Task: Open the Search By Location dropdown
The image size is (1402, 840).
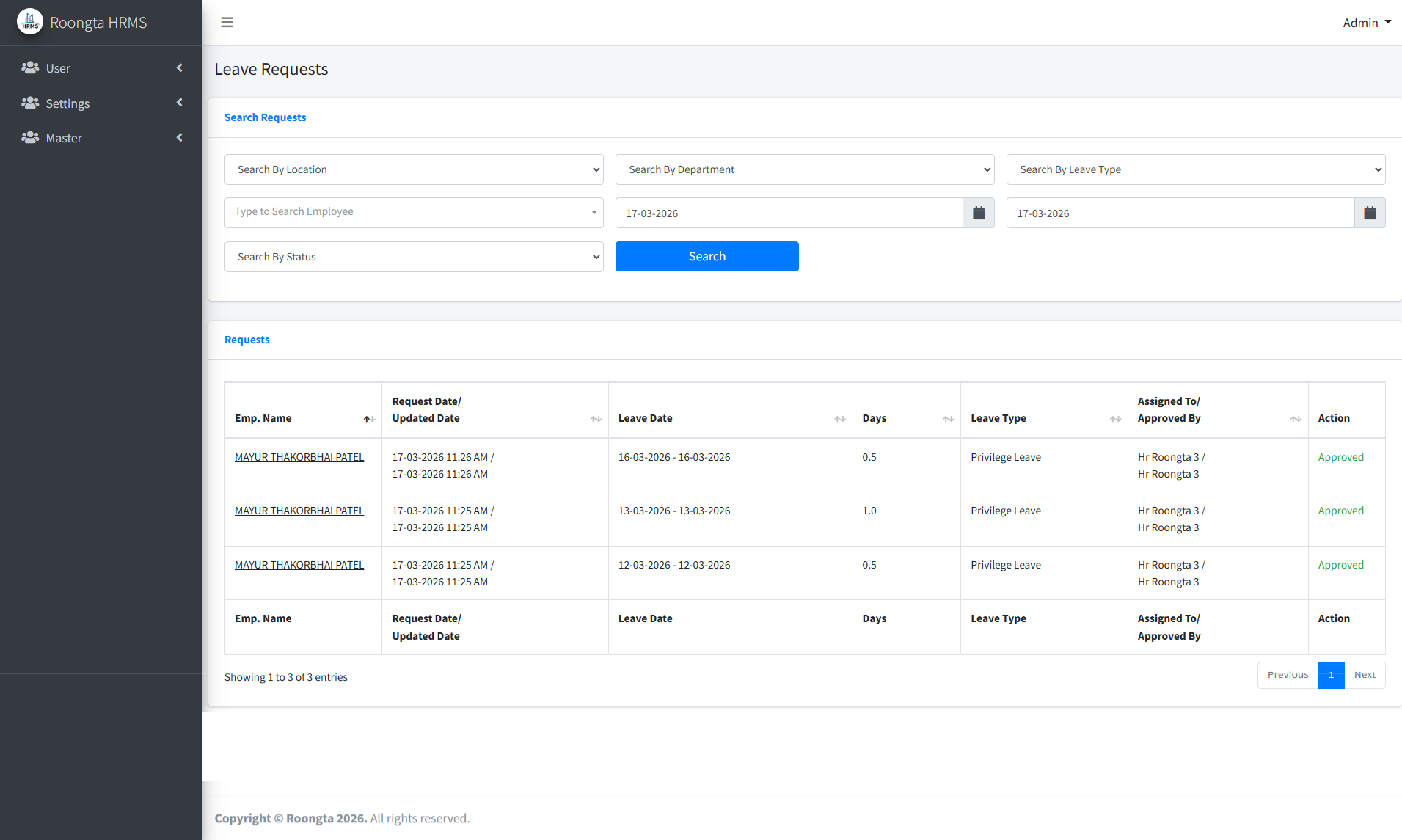Action: tap(414, 169)
